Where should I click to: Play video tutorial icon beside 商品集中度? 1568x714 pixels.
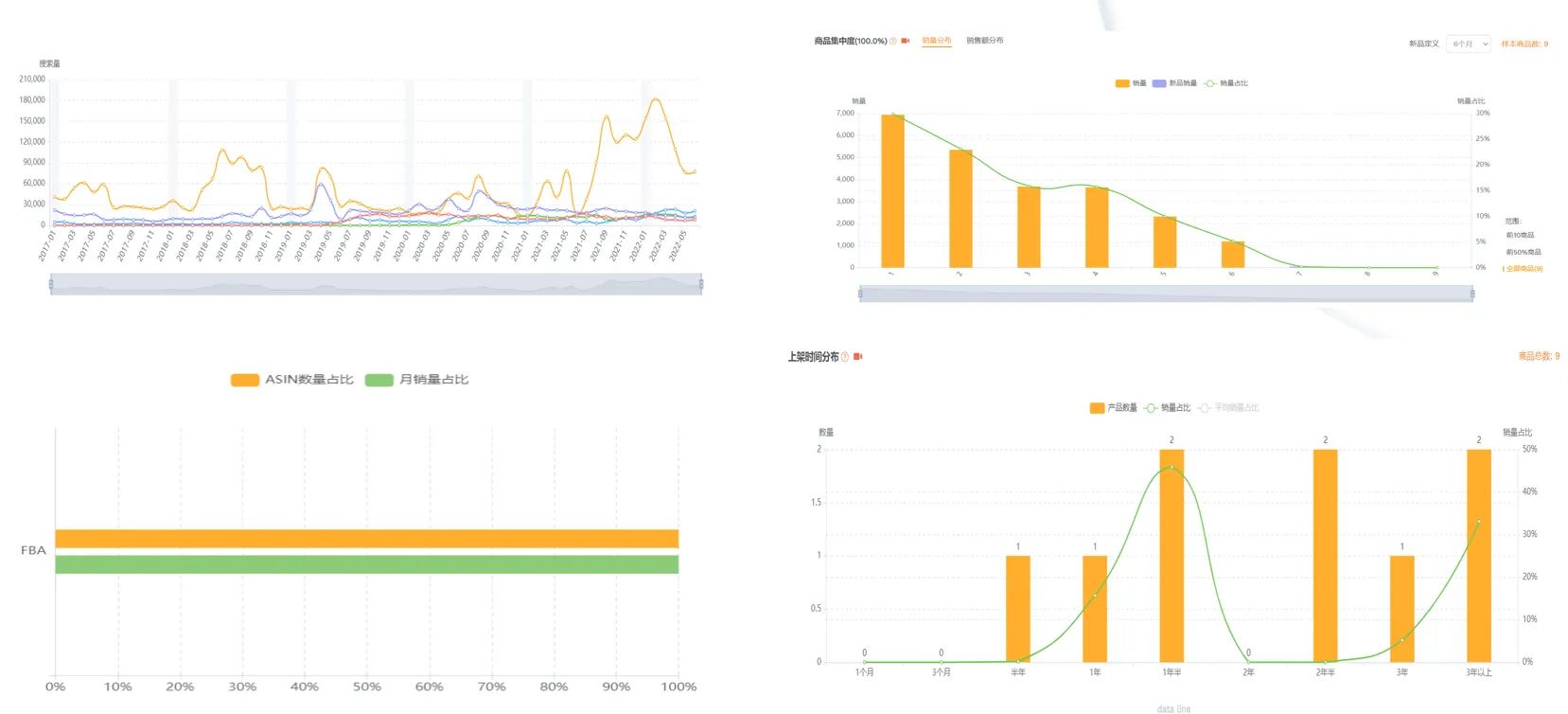point(905,41)
